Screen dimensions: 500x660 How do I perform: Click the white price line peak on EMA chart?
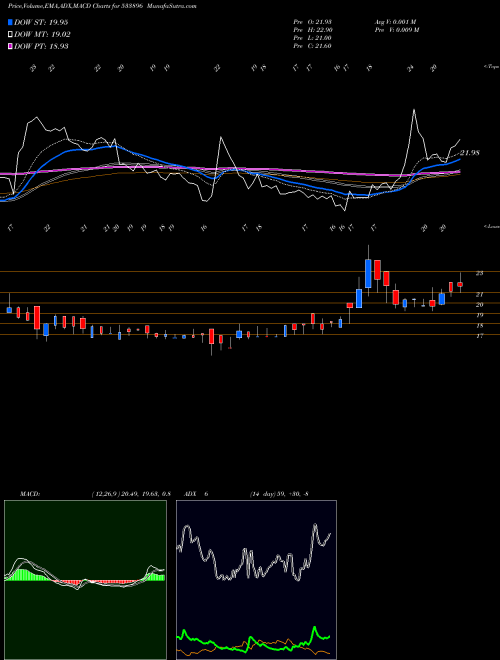click(x=414, y=110)
